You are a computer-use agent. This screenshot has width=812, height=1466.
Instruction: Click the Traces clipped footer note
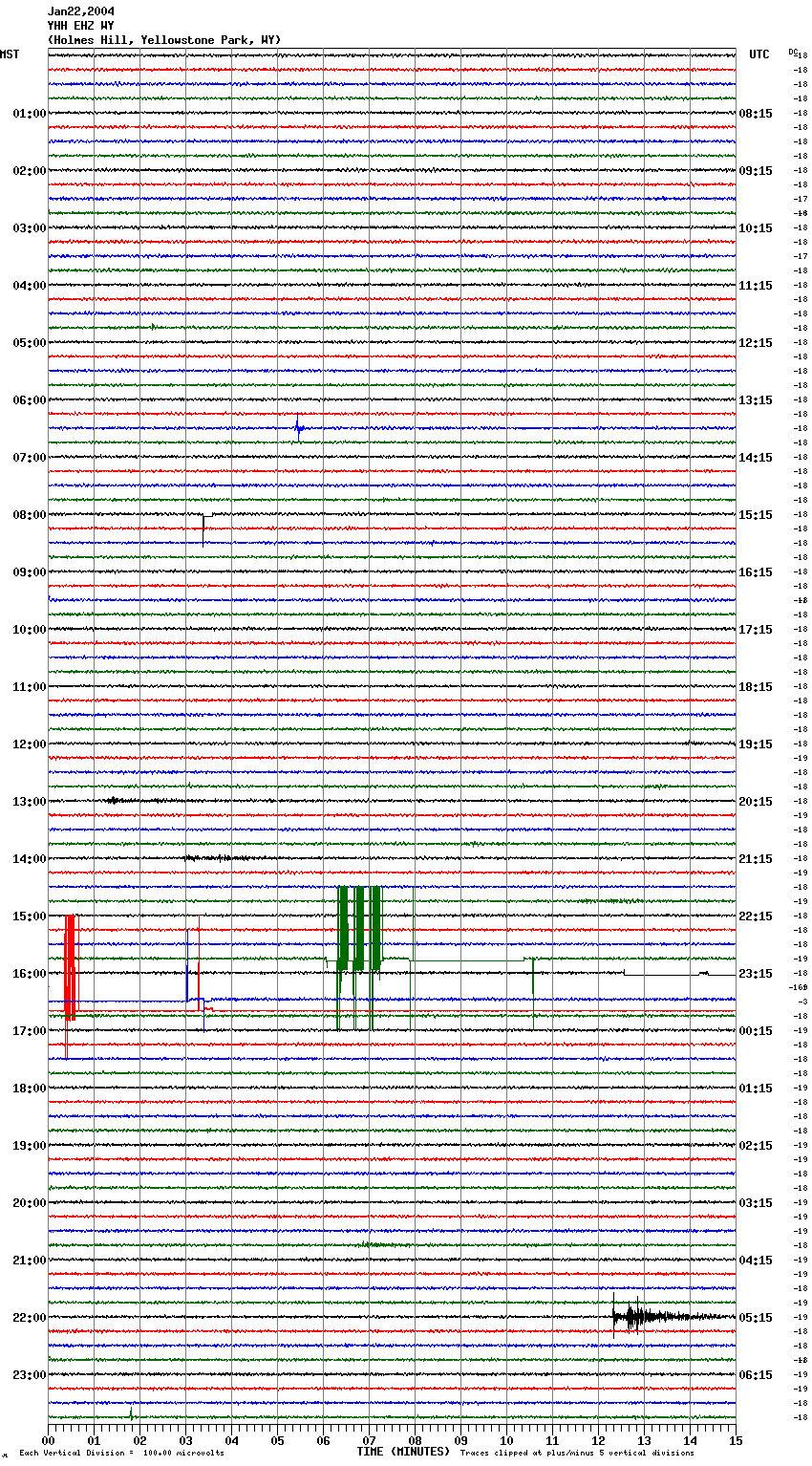pos(577,1453)
